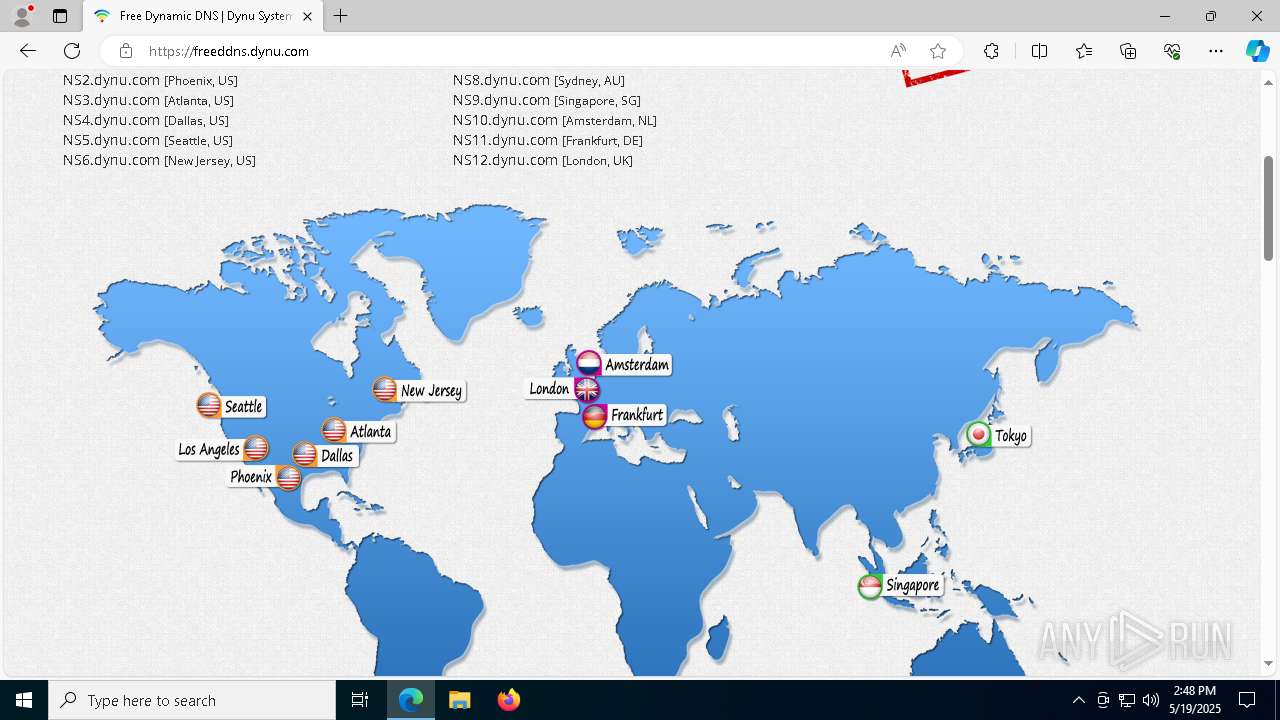Click the Atlanta flag marker
Viewport: 1280px width, 720px height.
click(334, 431)
